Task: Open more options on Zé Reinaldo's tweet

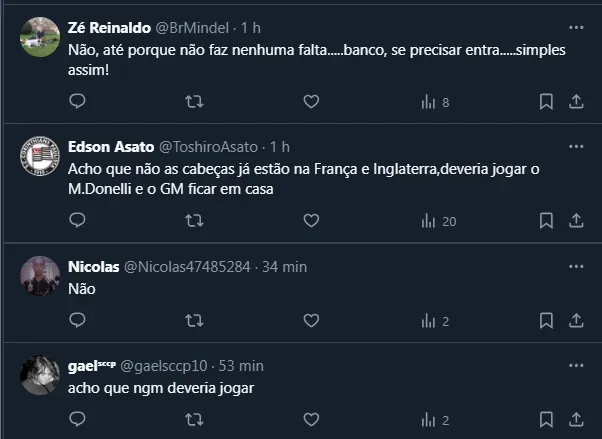Action: pyautogui.click(x=576, y=27)
